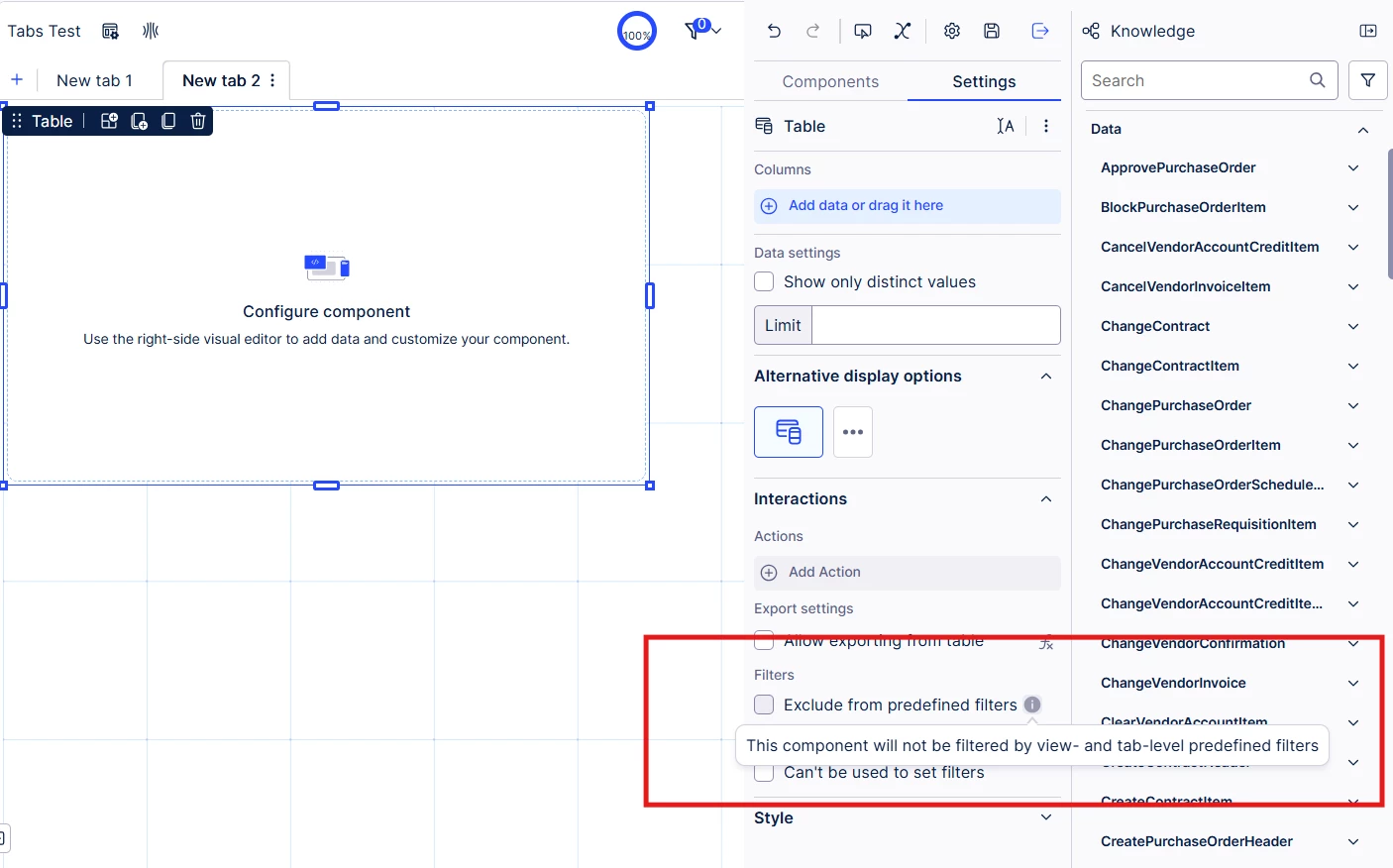Open the Knowledge filter button

(x=1368, y=80)
